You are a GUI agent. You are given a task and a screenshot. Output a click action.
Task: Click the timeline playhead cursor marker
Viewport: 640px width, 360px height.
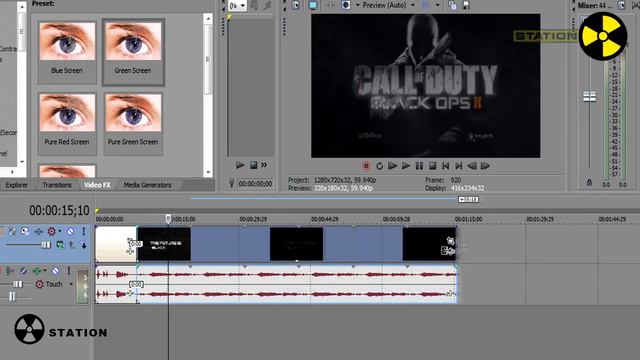(168, 219)
